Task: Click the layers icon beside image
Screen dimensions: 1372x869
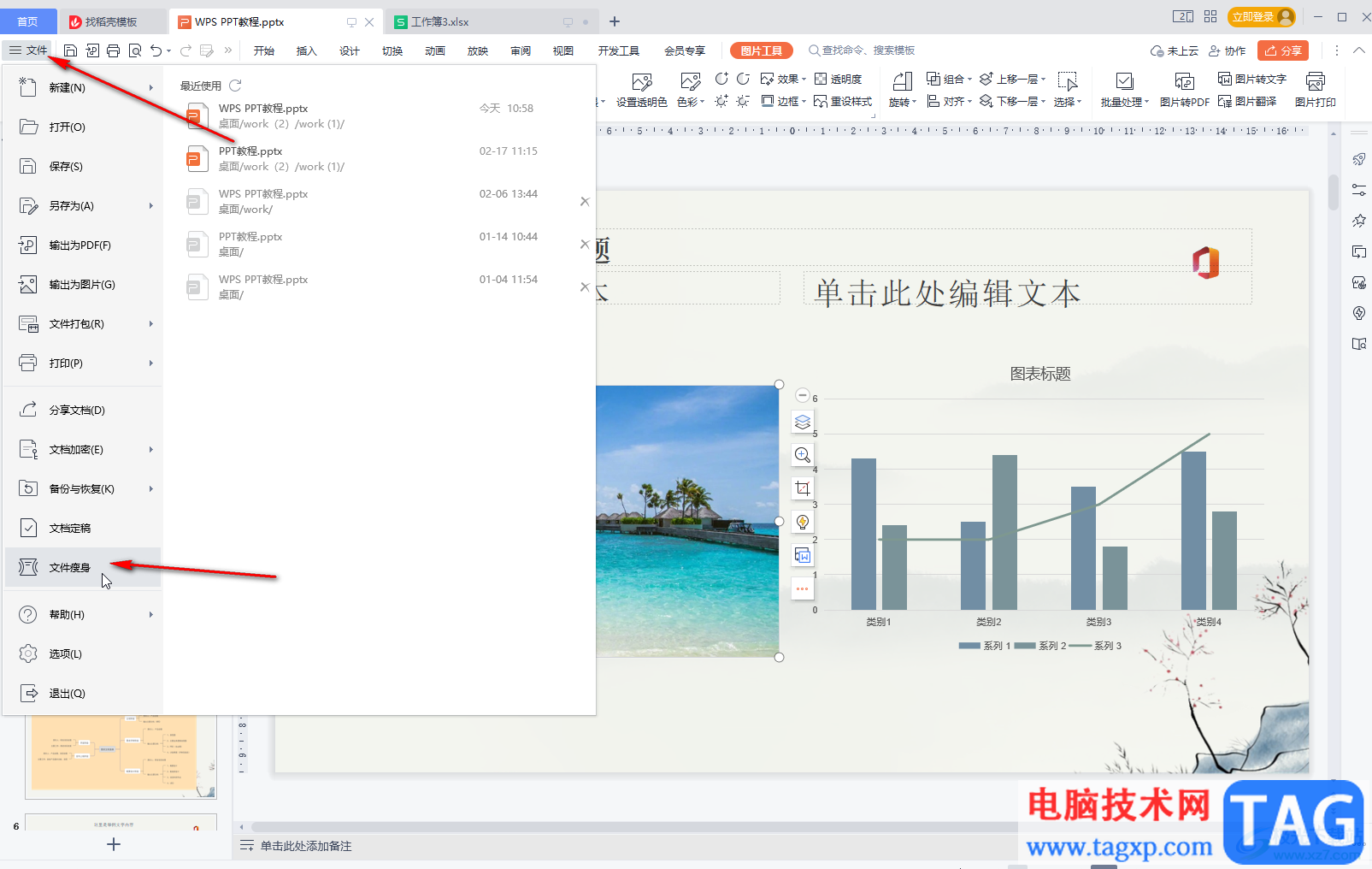Action: [x=803, y=422]
